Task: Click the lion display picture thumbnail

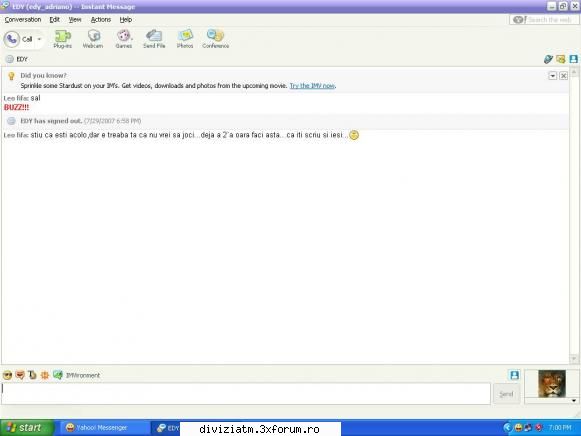Action: (x=552, y=383)
